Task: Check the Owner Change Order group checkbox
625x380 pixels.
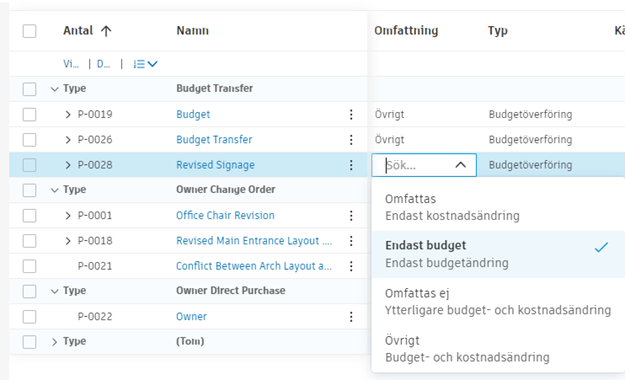Action: (29, 190)
